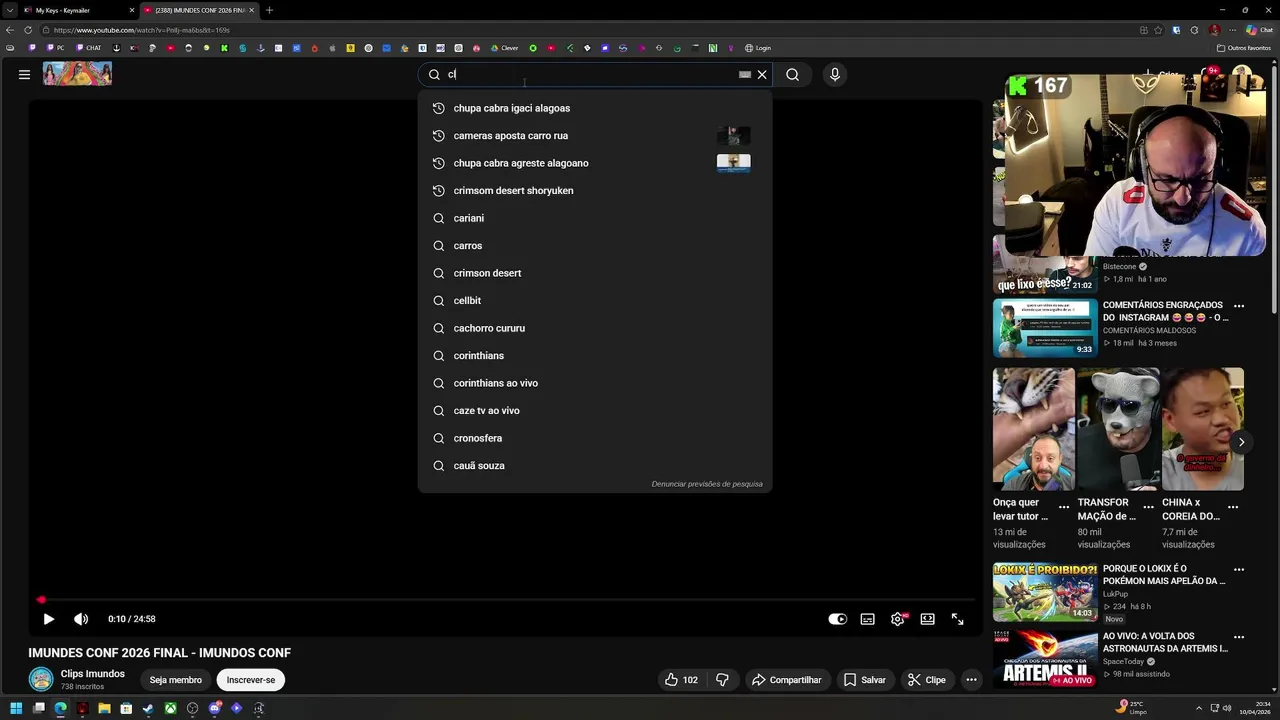Clear the search box with X
The width and height of the screenshot is (1280, 720).
pyautogui.click(x=762, y=74)
